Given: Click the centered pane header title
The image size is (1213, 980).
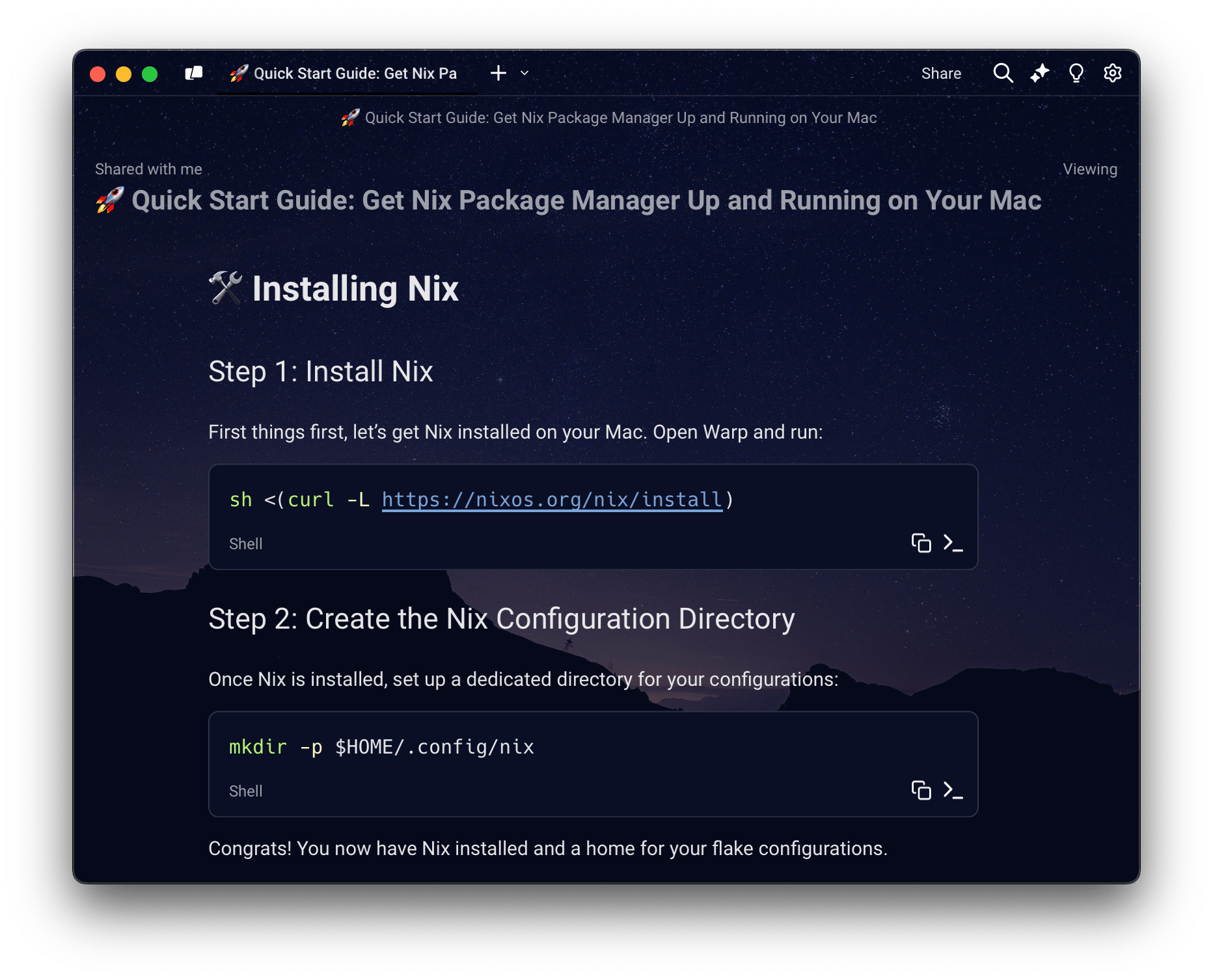Looking at the screenshot, I should [x=620, y=118].
